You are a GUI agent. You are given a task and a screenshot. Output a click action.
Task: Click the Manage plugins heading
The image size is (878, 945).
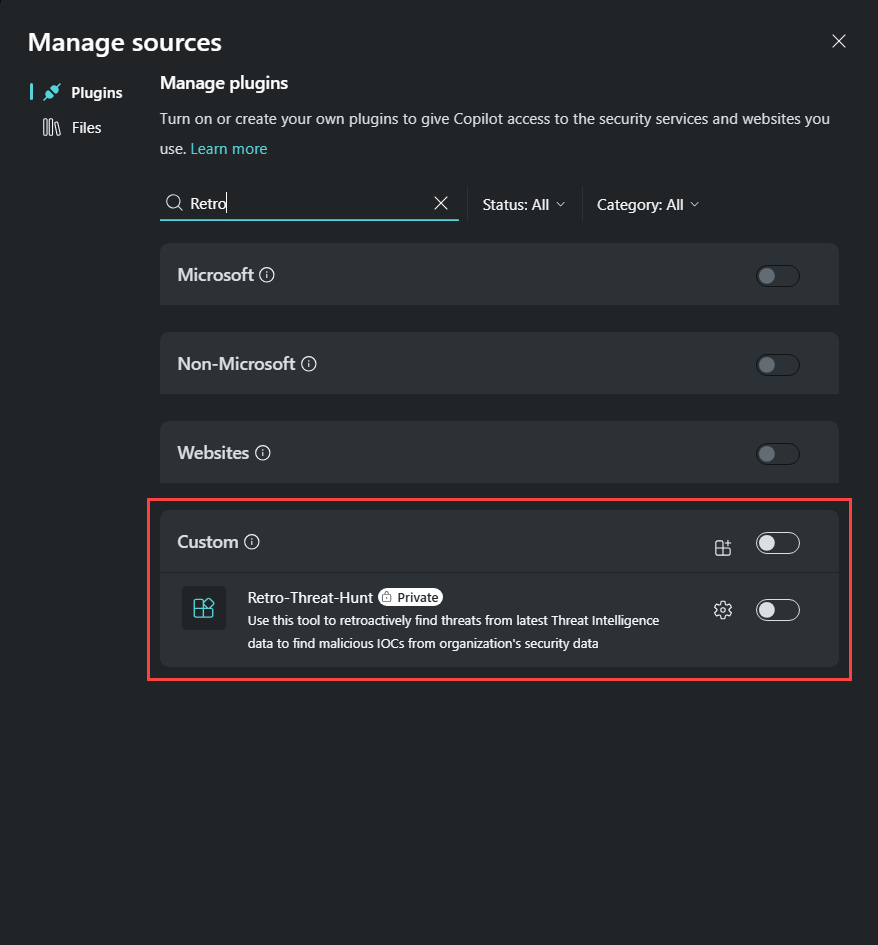pyautogui.click(x=224, y=83)
